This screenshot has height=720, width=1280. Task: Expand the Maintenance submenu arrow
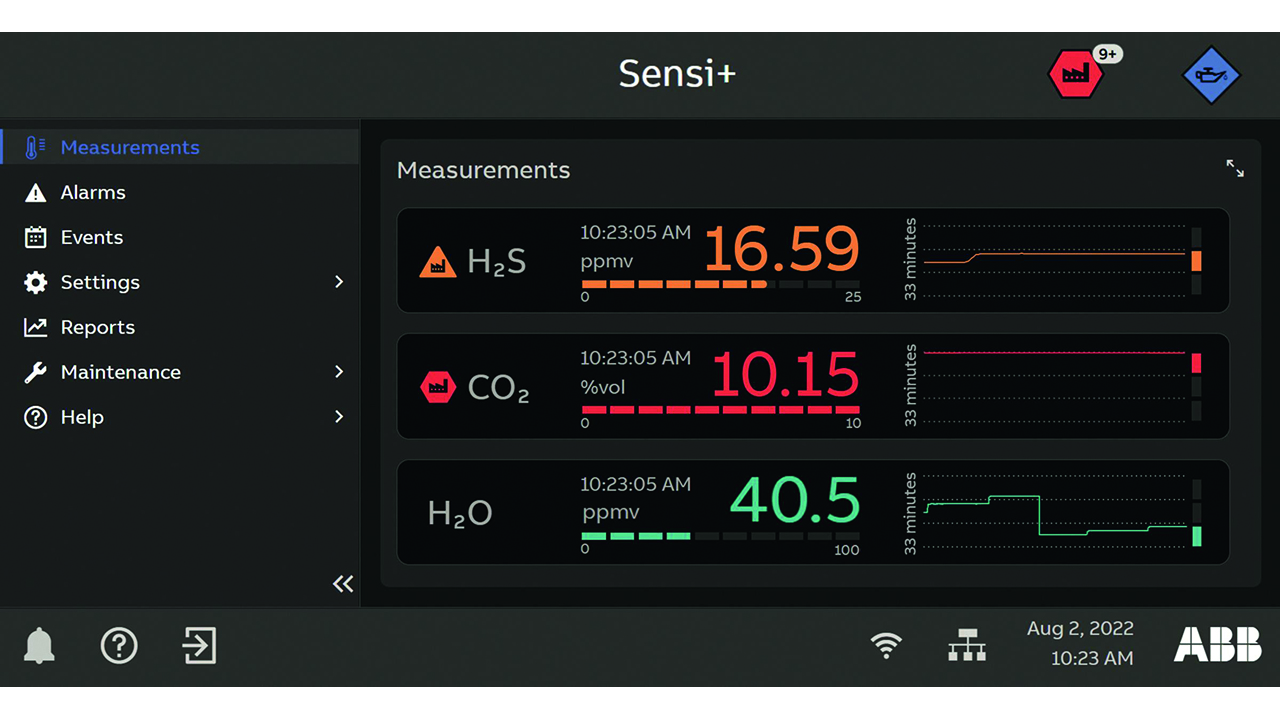tap(339, 372)
